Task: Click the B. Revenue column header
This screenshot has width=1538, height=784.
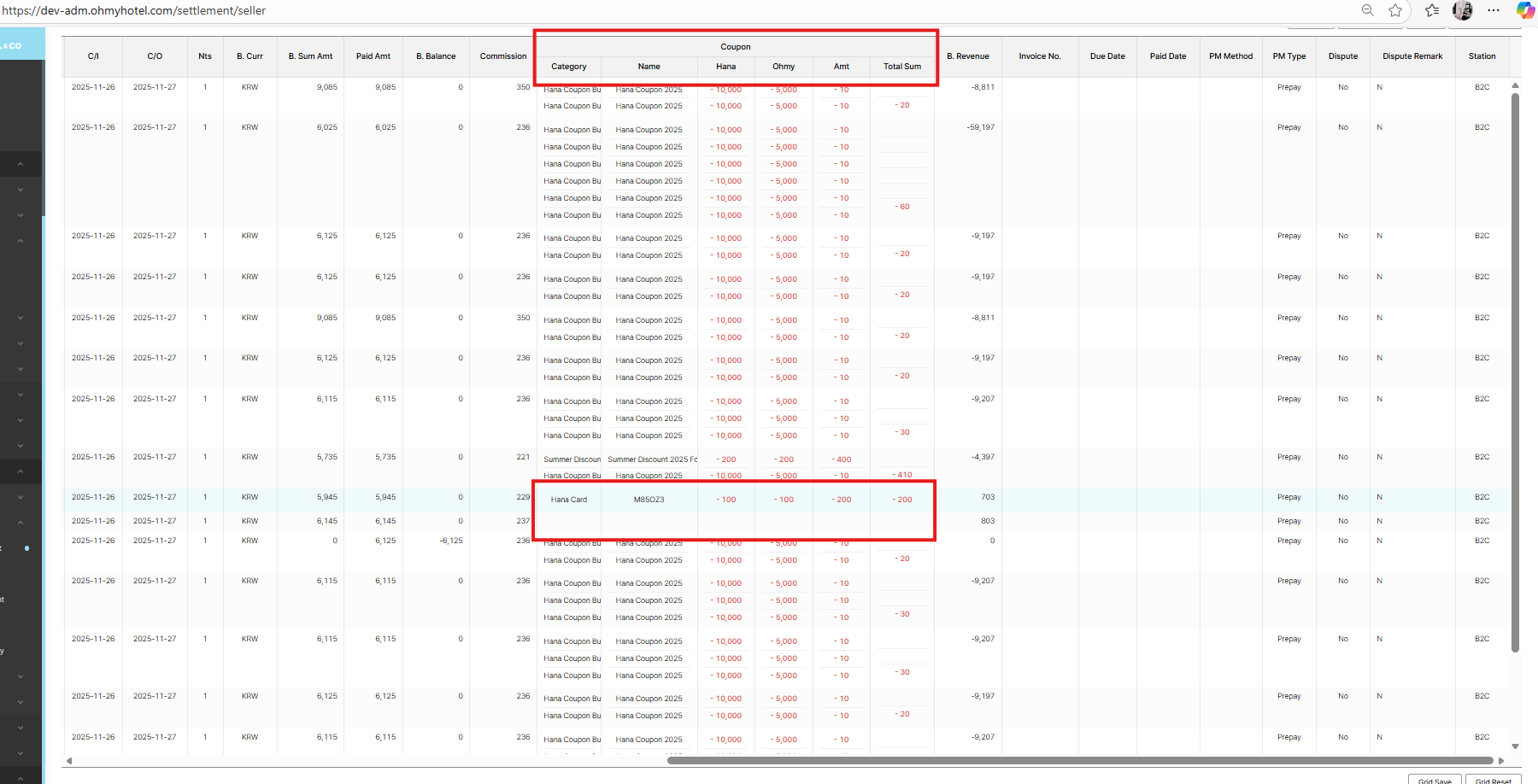Action: [x=967, y=56]
